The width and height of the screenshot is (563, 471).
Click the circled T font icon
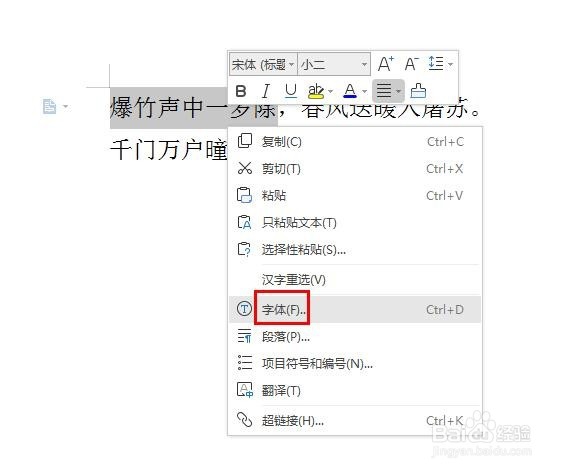(x=245, y=309)
